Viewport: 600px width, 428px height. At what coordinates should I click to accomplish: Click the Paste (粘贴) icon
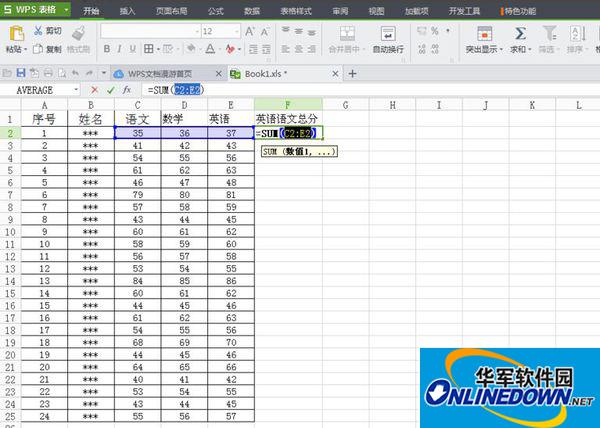(16, 34)
